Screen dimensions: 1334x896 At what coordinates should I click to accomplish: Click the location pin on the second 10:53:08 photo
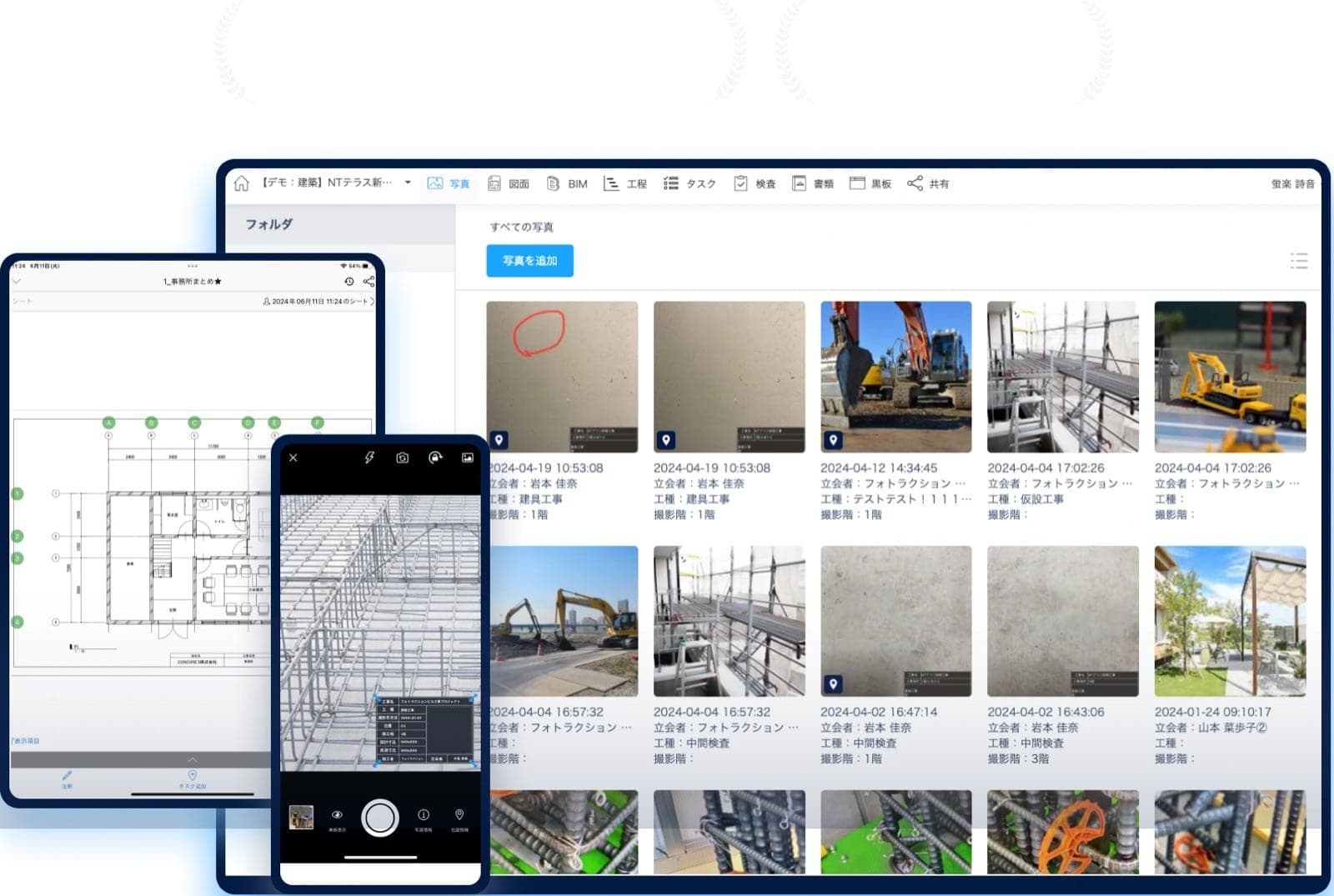[665, 440]
